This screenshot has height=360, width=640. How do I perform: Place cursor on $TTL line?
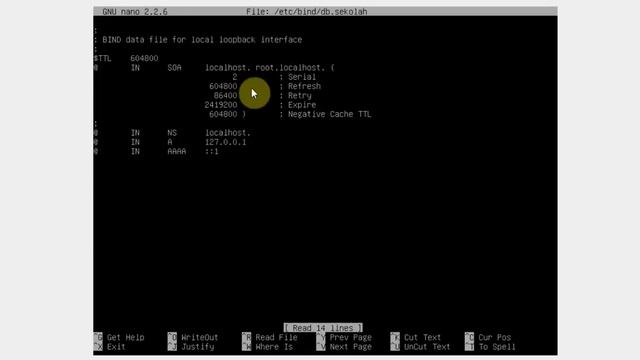point(126,58)
